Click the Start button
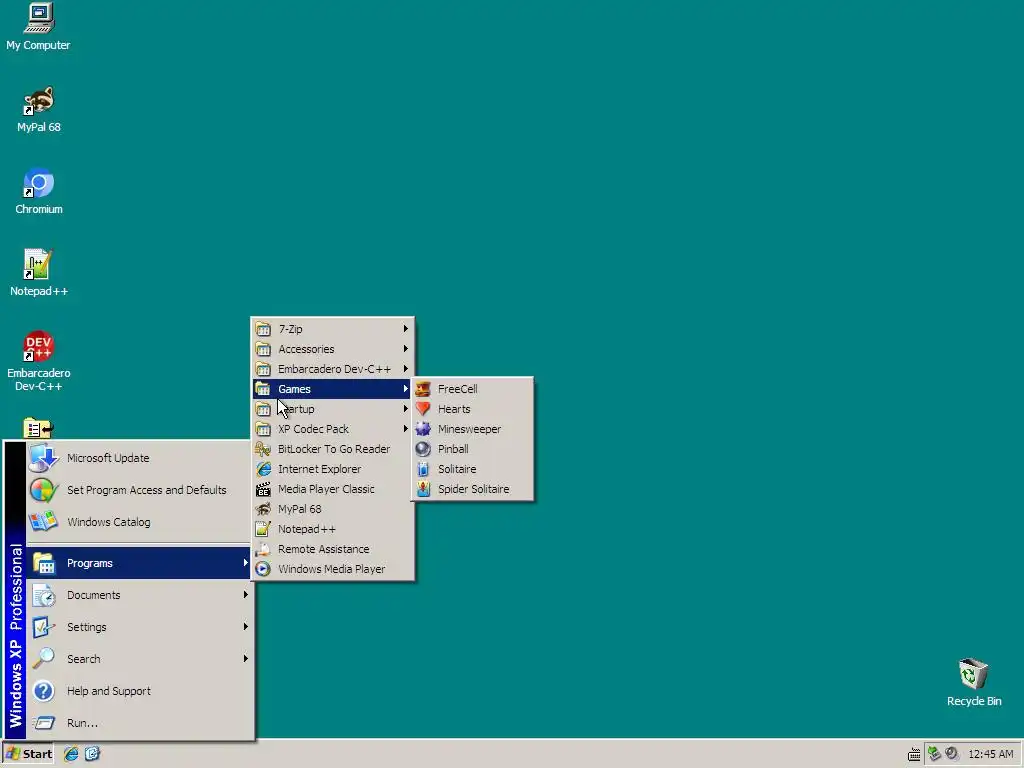This screenshot has width=1024, height=768. (28, 754)
